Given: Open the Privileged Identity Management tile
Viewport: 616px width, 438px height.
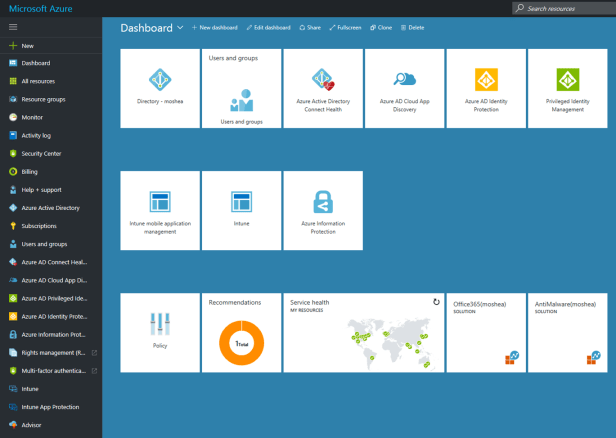Looking at the screenshot, I should click(567, 88).
